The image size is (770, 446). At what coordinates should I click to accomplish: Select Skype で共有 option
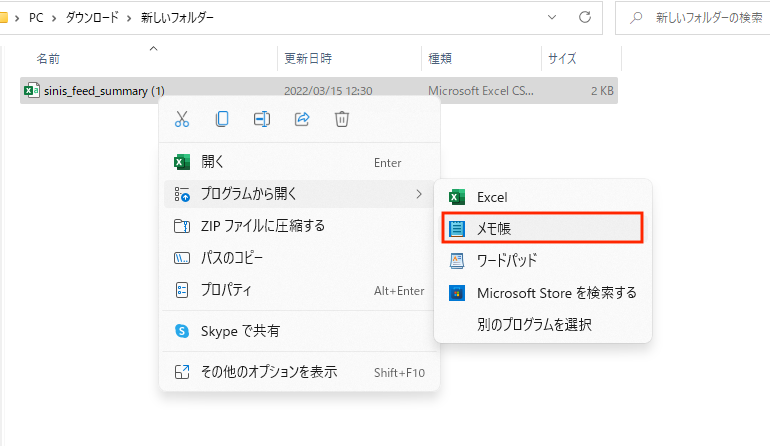click(299, 331)
